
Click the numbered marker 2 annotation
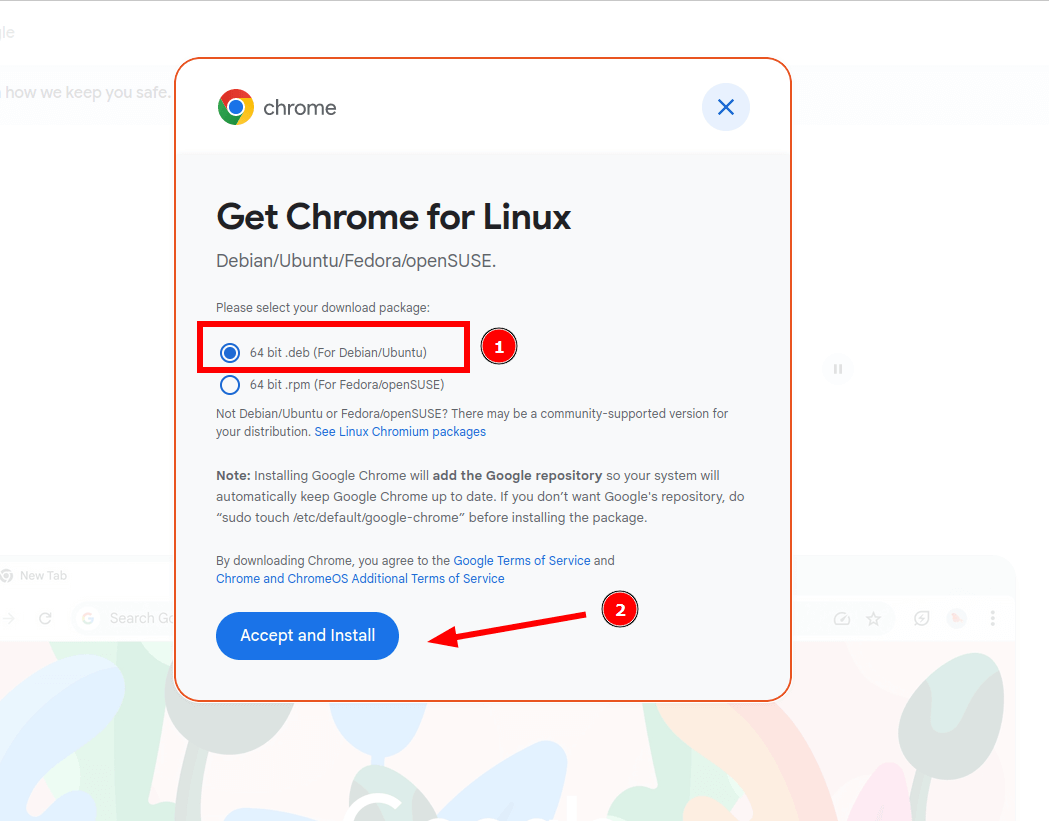click(620, 609)
